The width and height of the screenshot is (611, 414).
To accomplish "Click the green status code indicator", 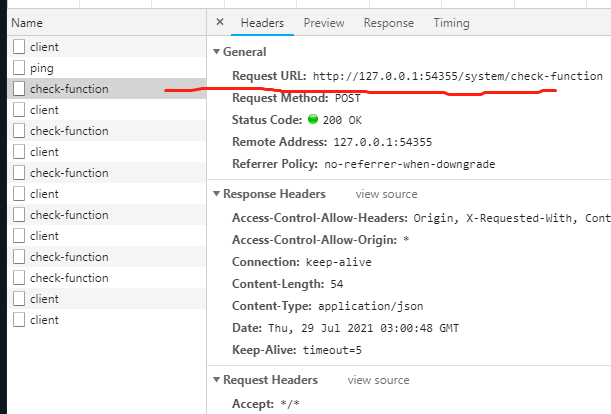I will (x=313, y=120).
